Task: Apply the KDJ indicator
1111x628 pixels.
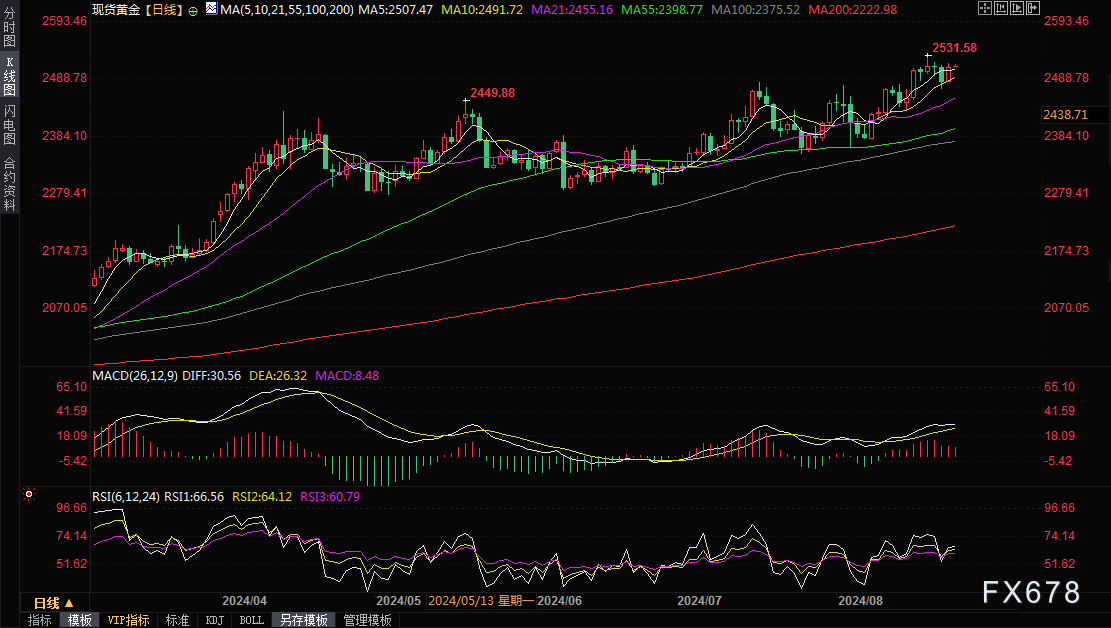Action: tap(214, 620)
